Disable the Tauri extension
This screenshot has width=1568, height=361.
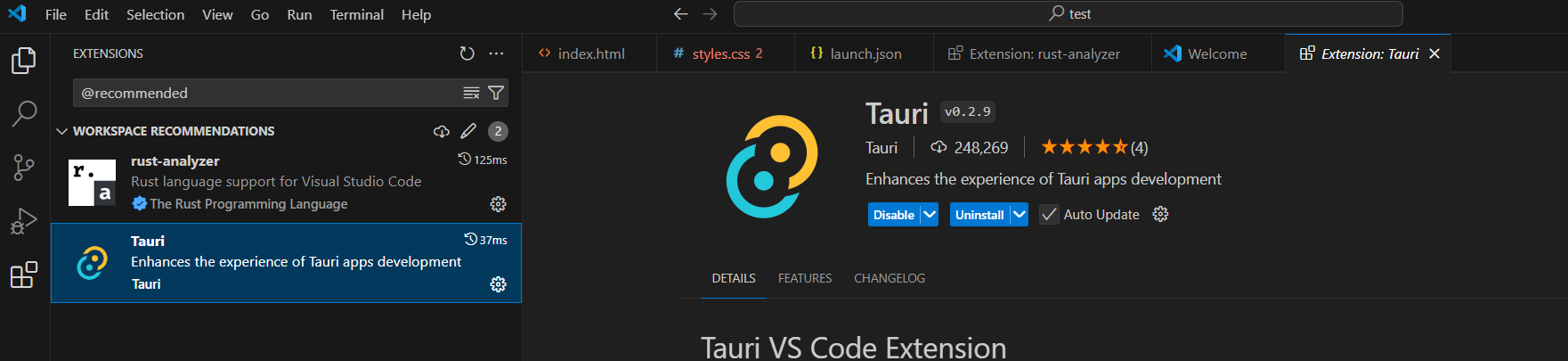[894, 215]
